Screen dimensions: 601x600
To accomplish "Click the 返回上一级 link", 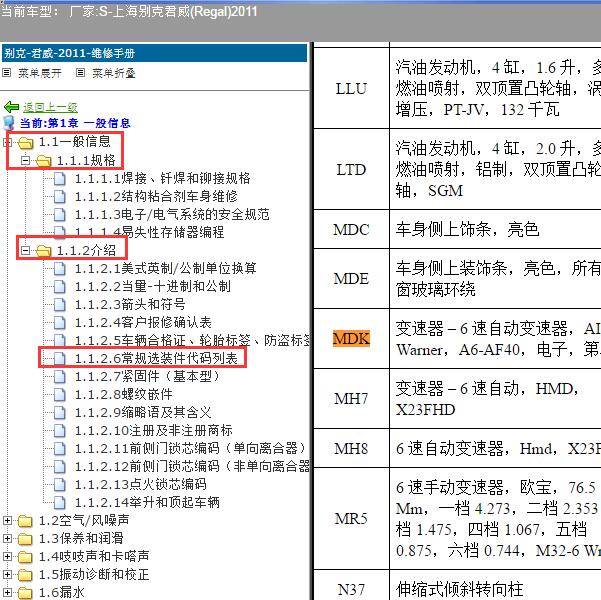I will coord(51,107).
